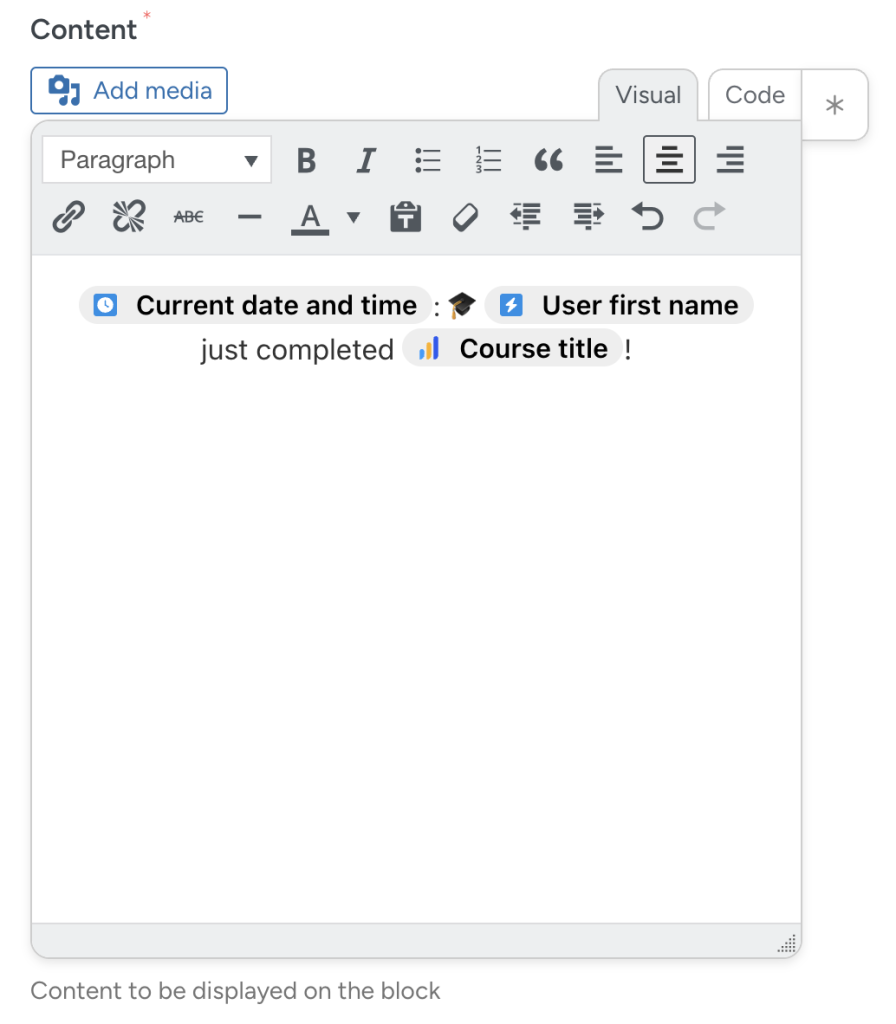The width and height of the screenshot is (896, 1024).
Task: Click the Redo icon
Action: pyautogui.click(x=708, y=216)
